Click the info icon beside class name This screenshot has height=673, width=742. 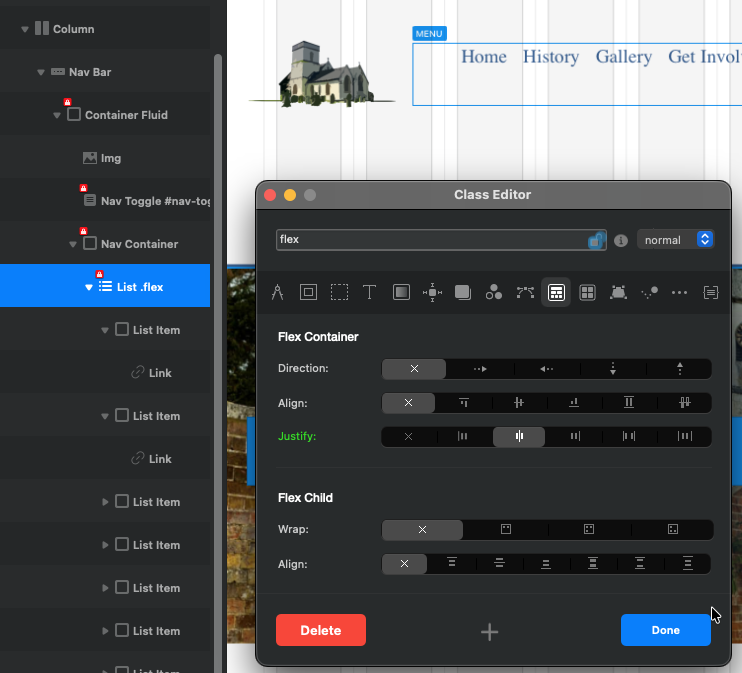[x=620, y=240]
